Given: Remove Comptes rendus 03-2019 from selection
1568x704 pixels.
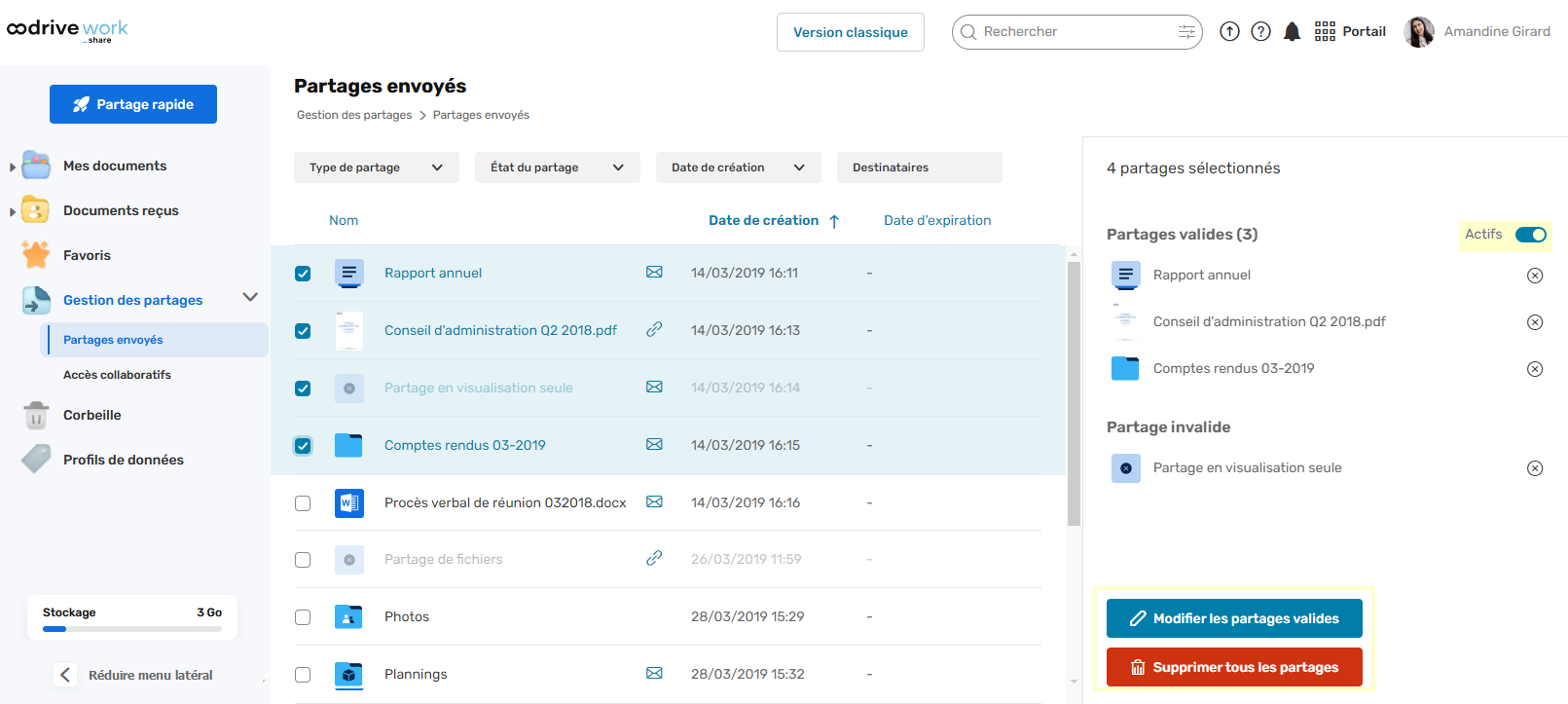Looking at the screenshot, I should tap(1534, 369).
